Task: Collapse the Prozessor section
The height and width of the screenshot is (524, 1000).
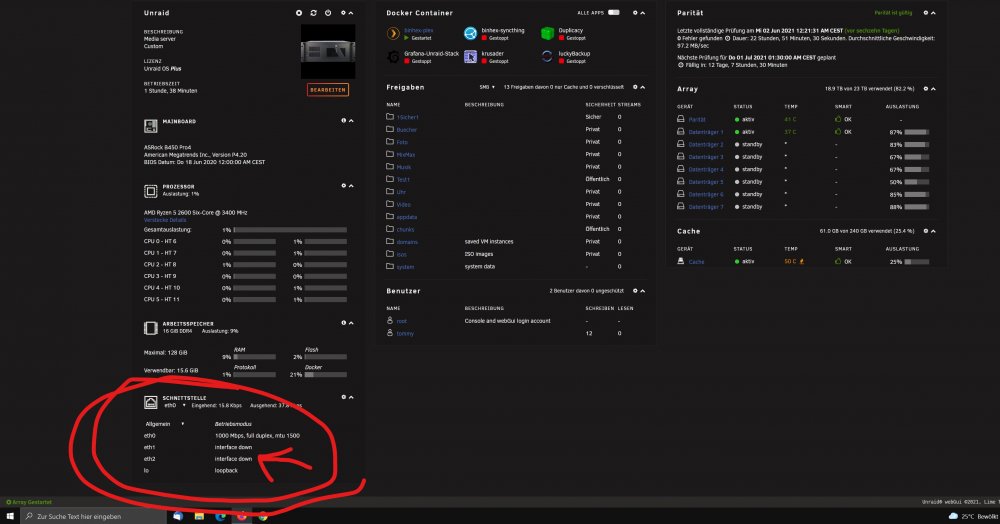Action: (x=351, y=186)
